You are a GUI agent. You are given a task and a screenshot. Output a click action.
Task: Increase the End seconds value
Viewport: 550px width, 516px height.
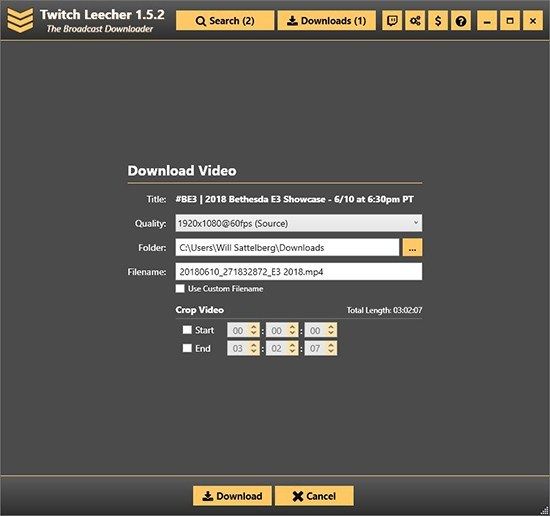point(331,345)
